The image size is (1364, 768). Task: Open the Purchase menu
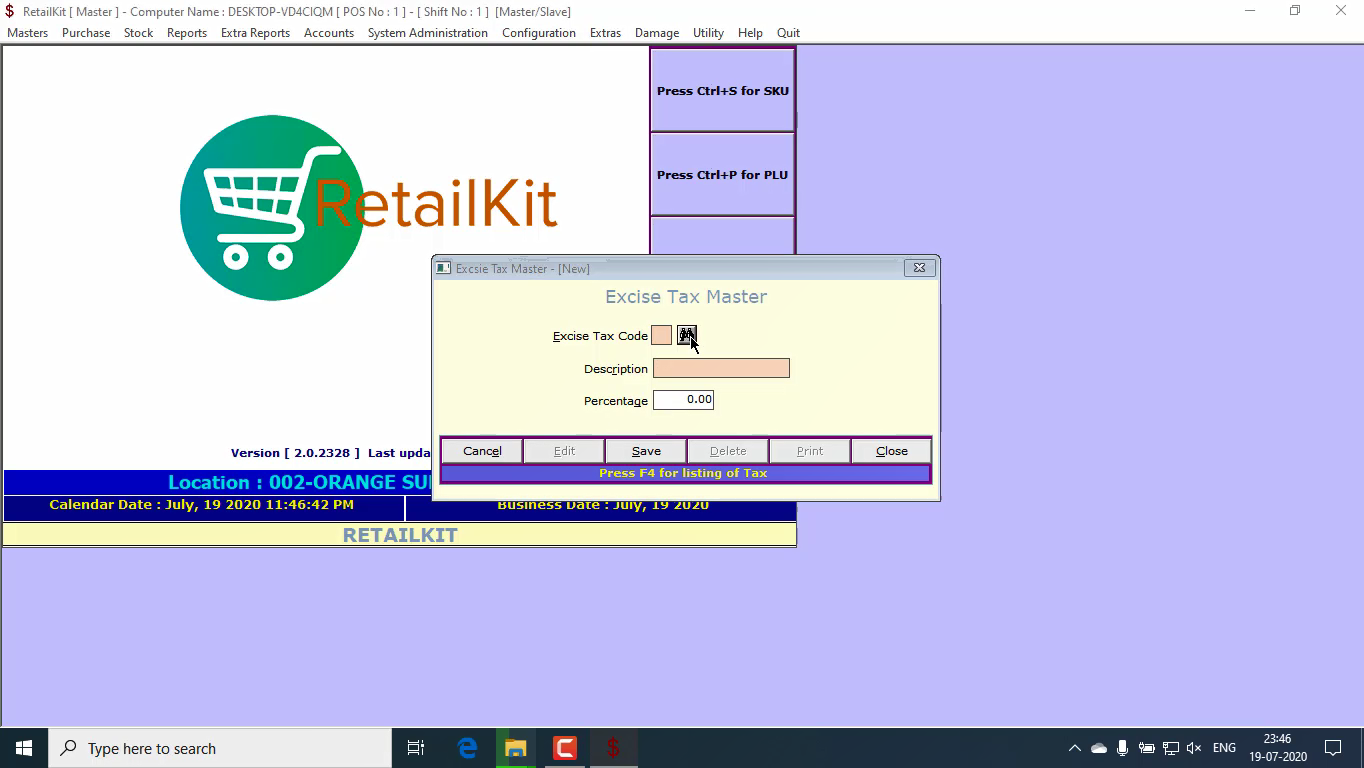pyautogui.click(x=86, y=33)
